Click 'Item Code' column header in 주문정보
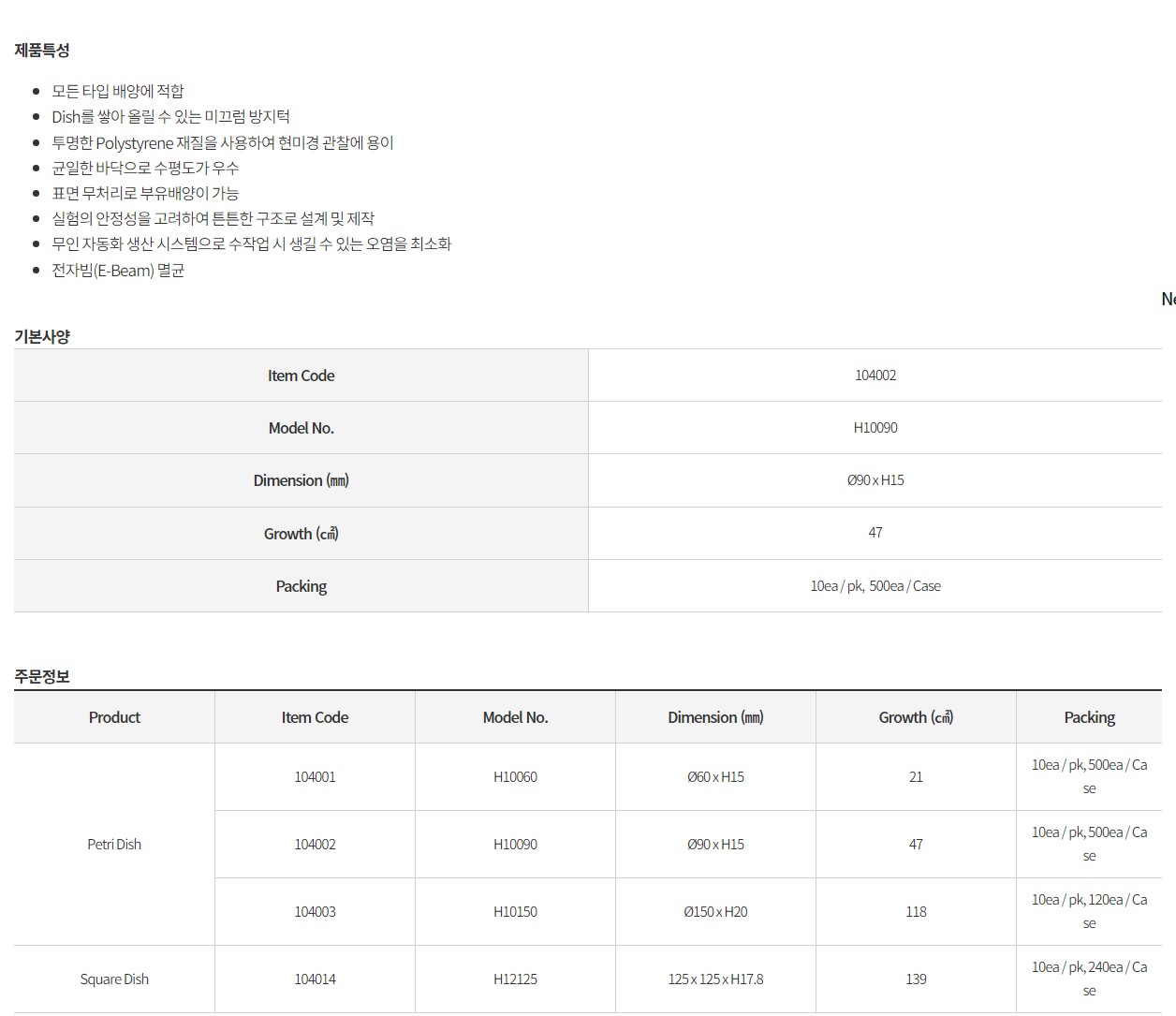 [315, 717]
